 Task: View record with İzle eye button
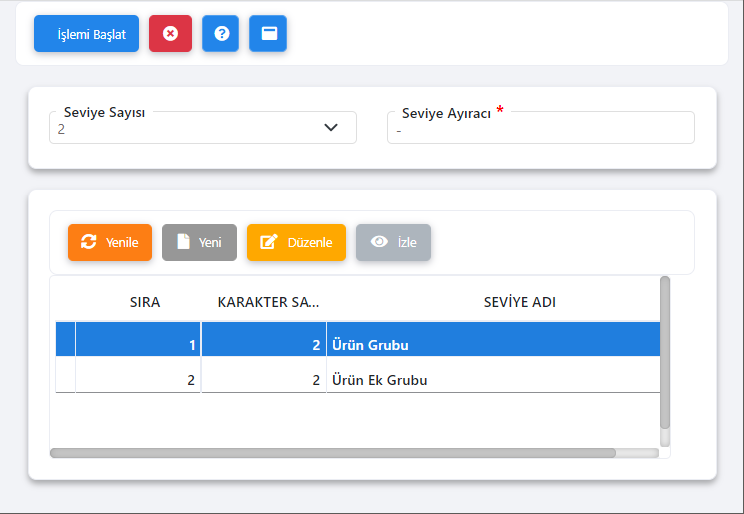pyautogui.click(x=393, y=243)
